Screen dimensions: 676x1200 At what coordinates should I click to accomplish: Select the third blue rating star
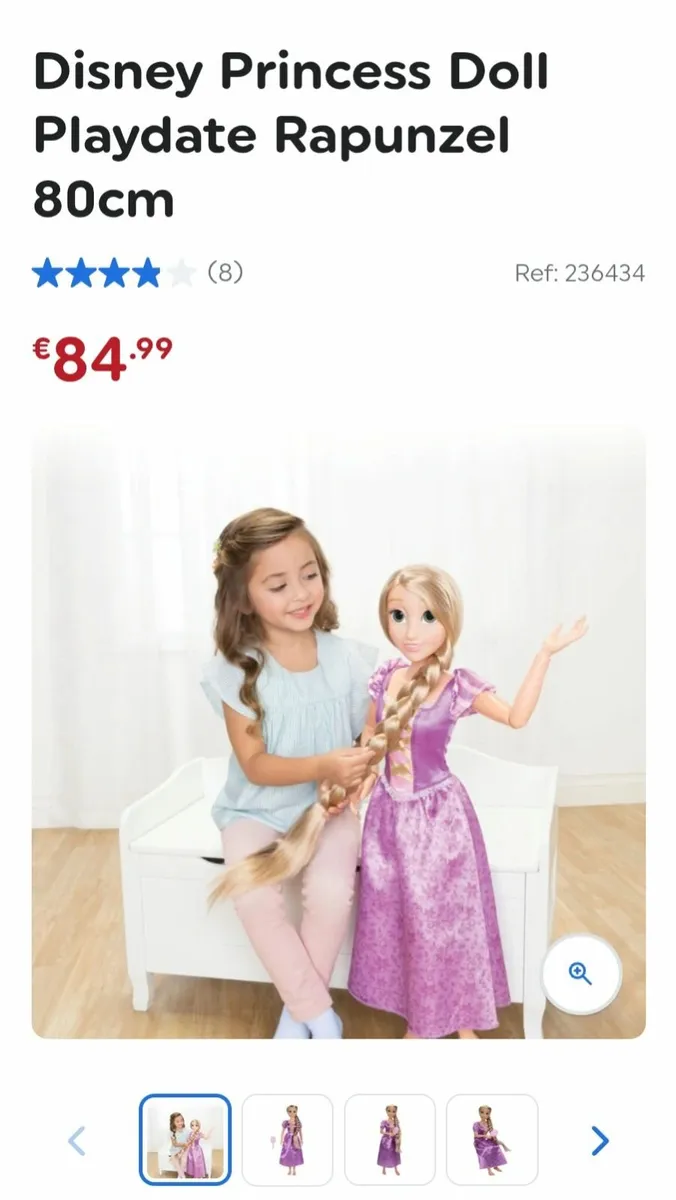click(x=113, y=272)
